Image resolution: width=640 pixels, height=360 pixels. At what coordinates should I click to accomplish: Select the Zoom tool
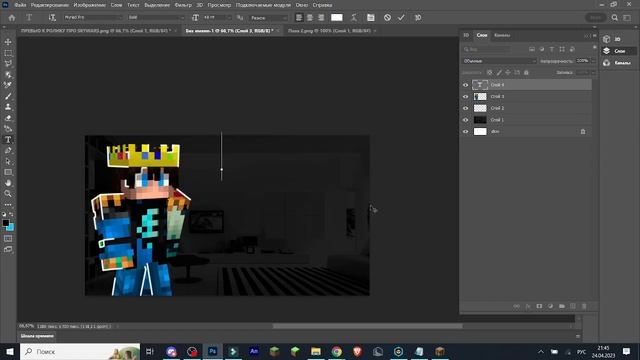click(8, 193)
